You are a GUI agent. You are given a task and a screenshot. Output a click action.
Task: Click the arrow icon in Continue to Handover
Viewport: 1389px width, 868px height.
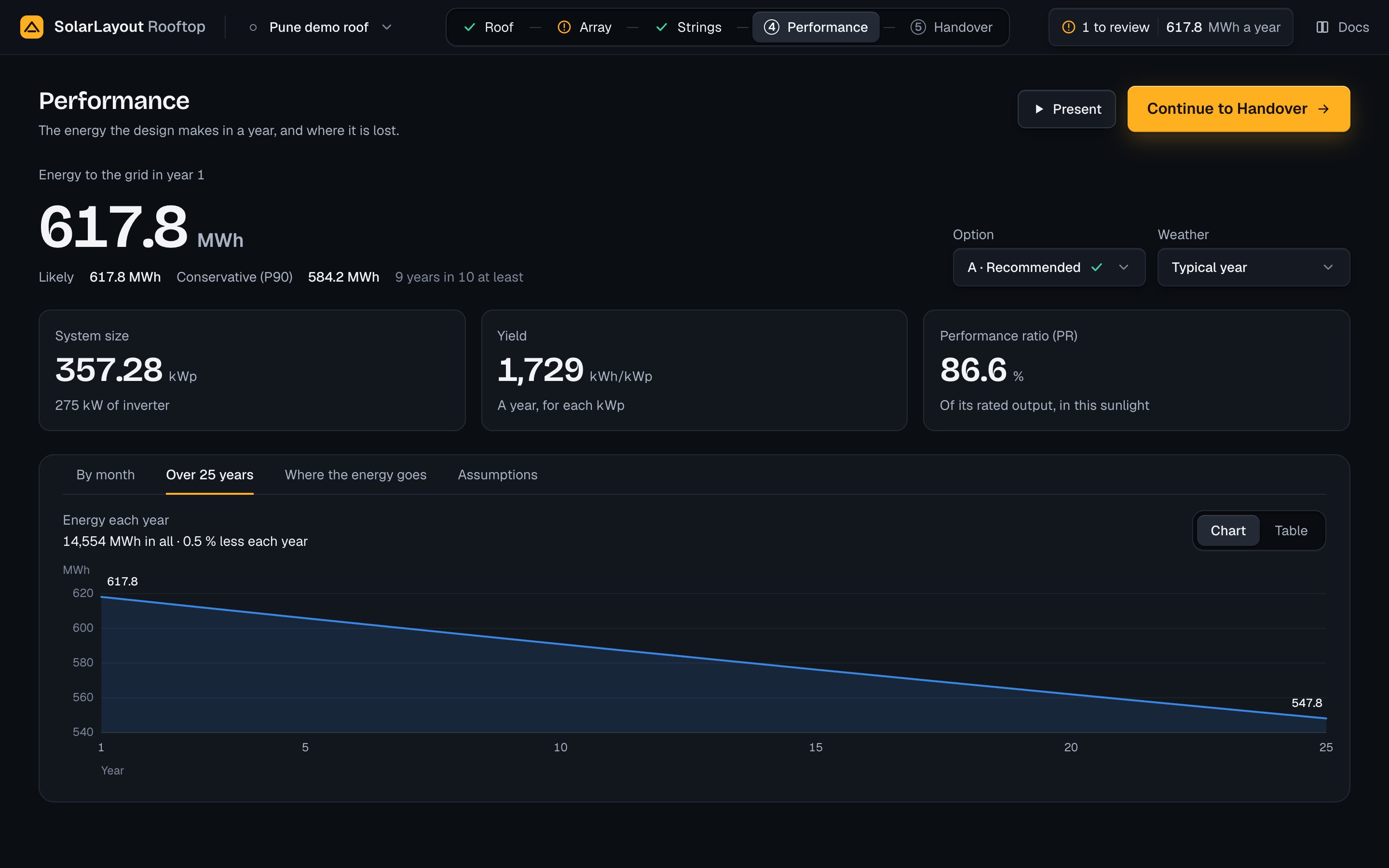click(x=1323, y=109)
